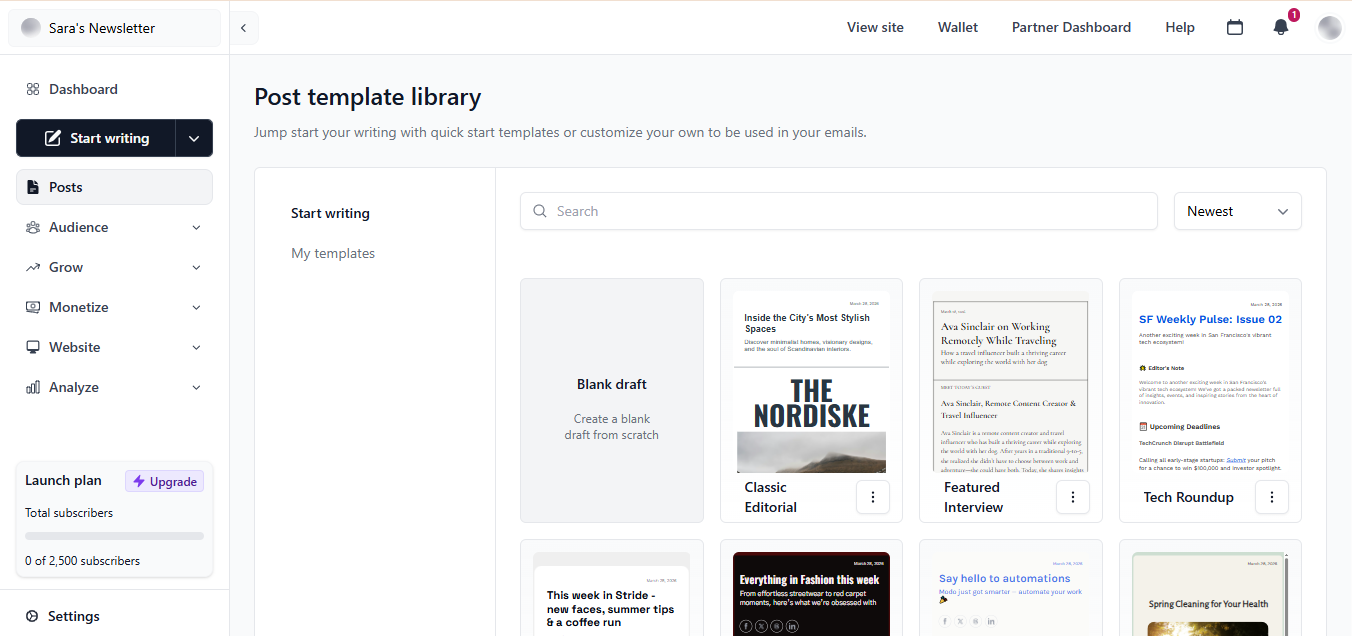The height and width of the screenshot is (636, 1352).
Task: Expand the Start writing dropdown arrow
Action: (x=194, y=138)
